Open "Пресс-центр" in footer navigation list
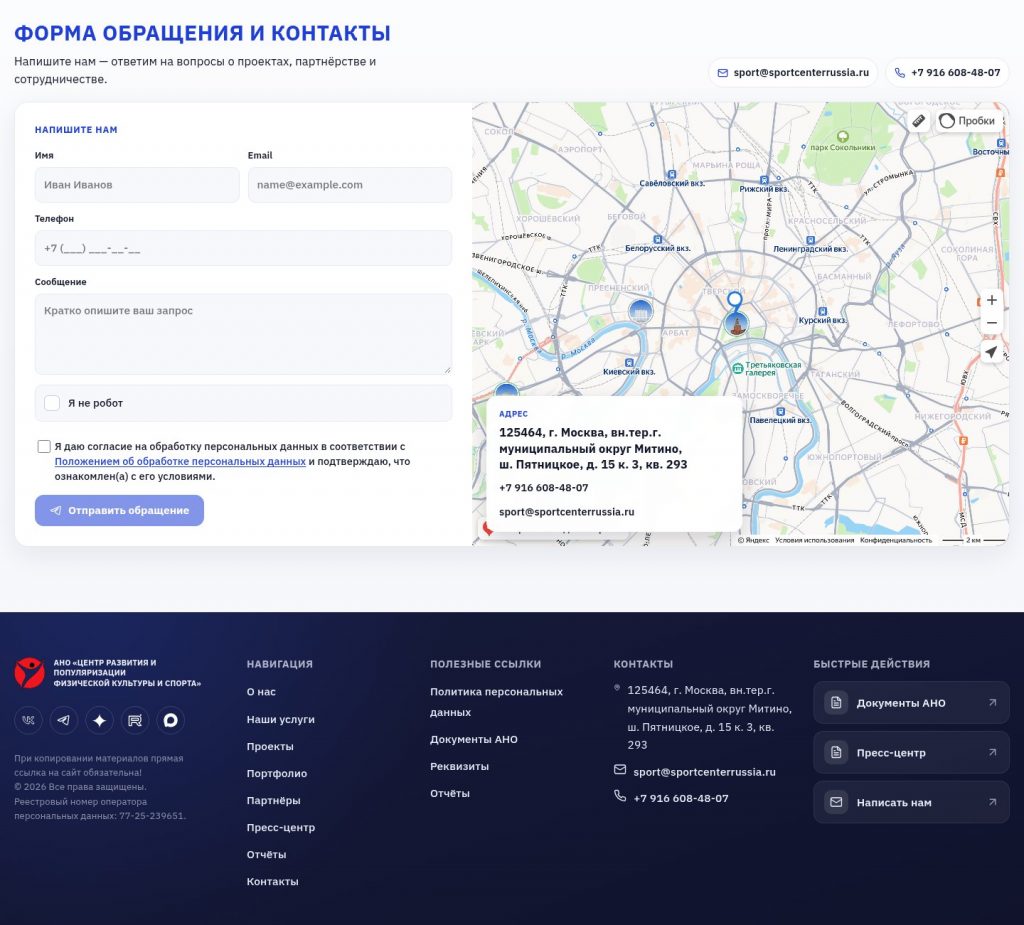This screenshot has width=1024, height=925. (281, 828)
